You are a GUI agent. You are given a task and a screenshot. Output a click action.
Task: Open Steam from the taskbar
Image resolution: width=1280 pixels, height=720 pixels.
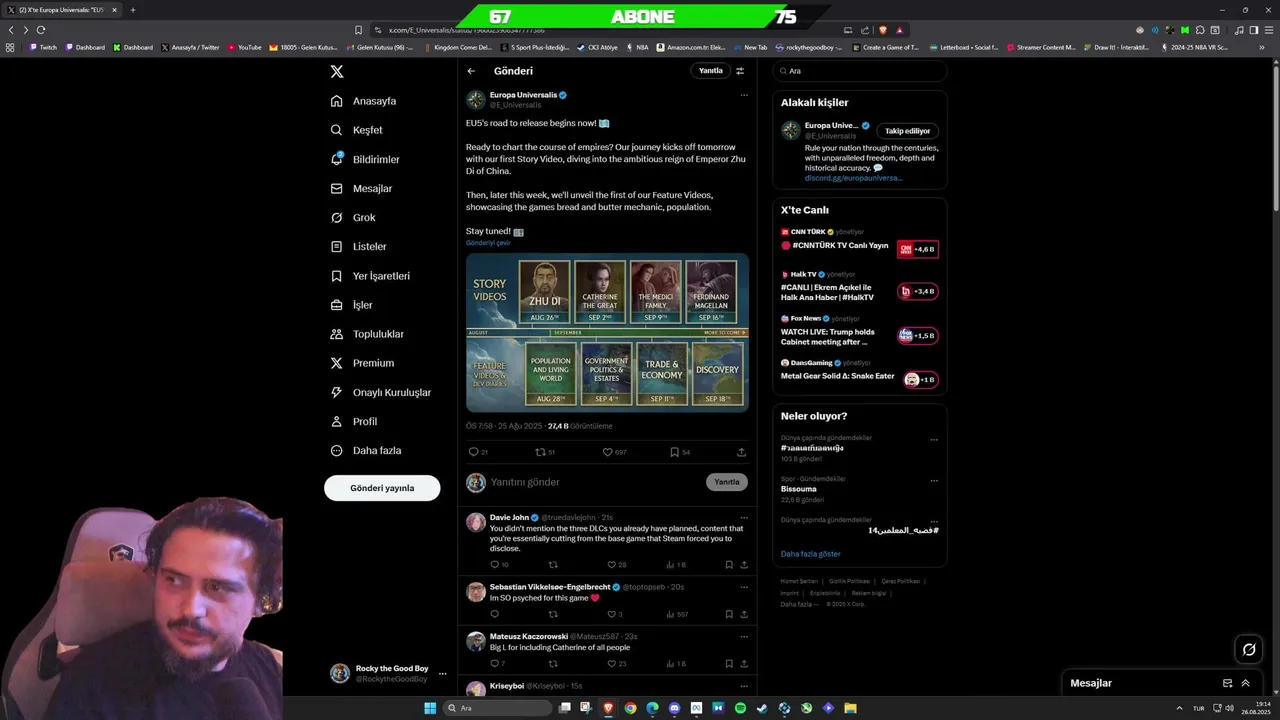pyautogui.click(x=762, y=708)
